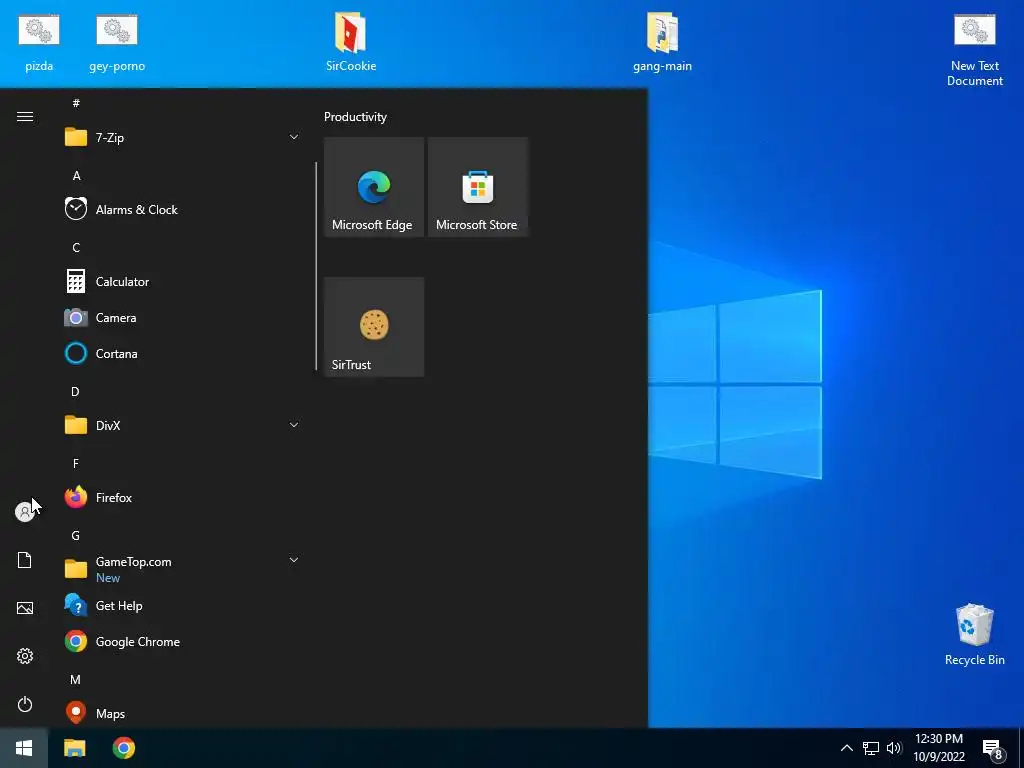Open the Microsoft Store tile
Viewport: 1024px width, 768px height.
click(x=477, y=187)
